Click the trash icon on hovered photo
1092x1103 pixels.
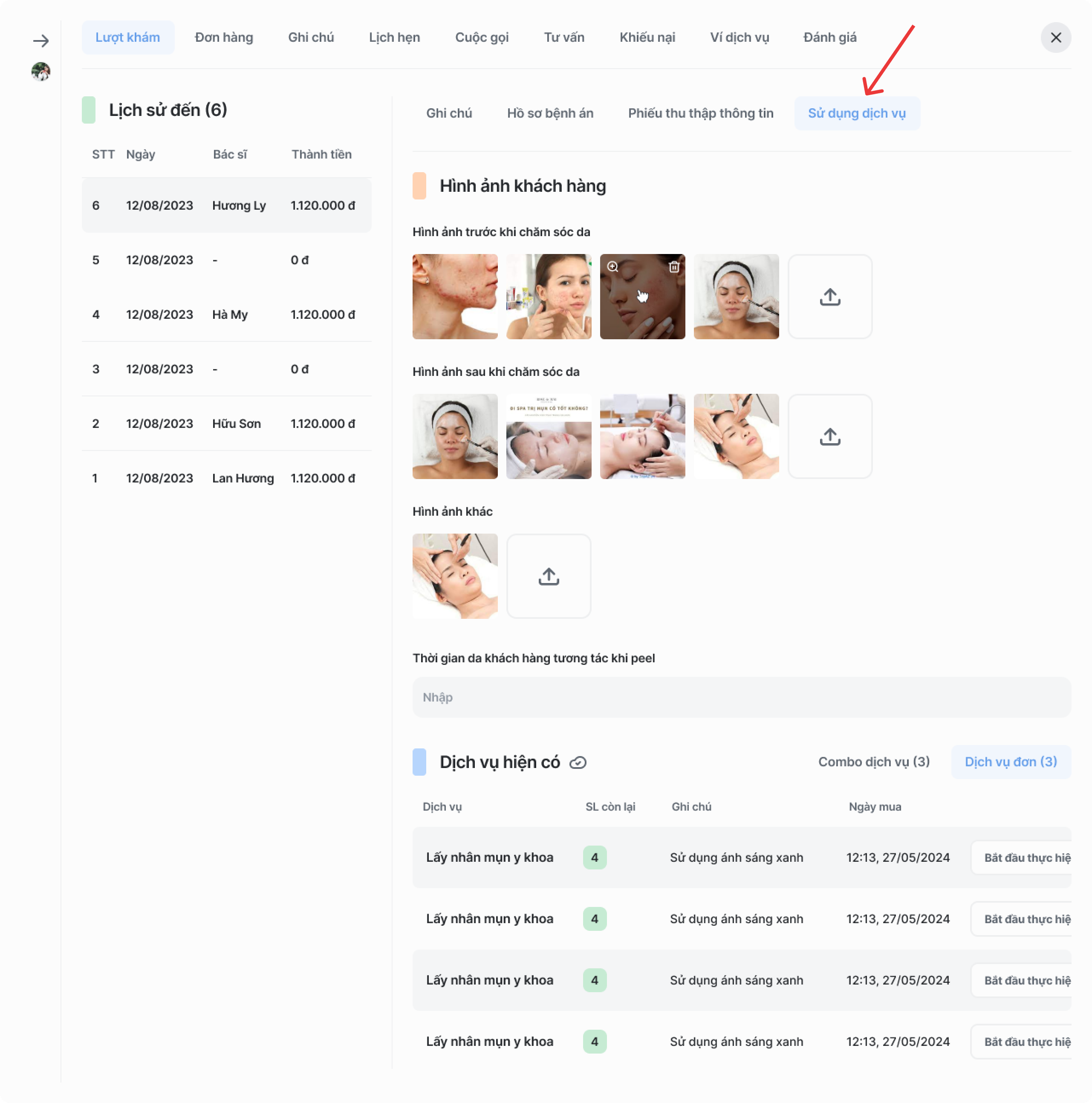click(673, 267)
